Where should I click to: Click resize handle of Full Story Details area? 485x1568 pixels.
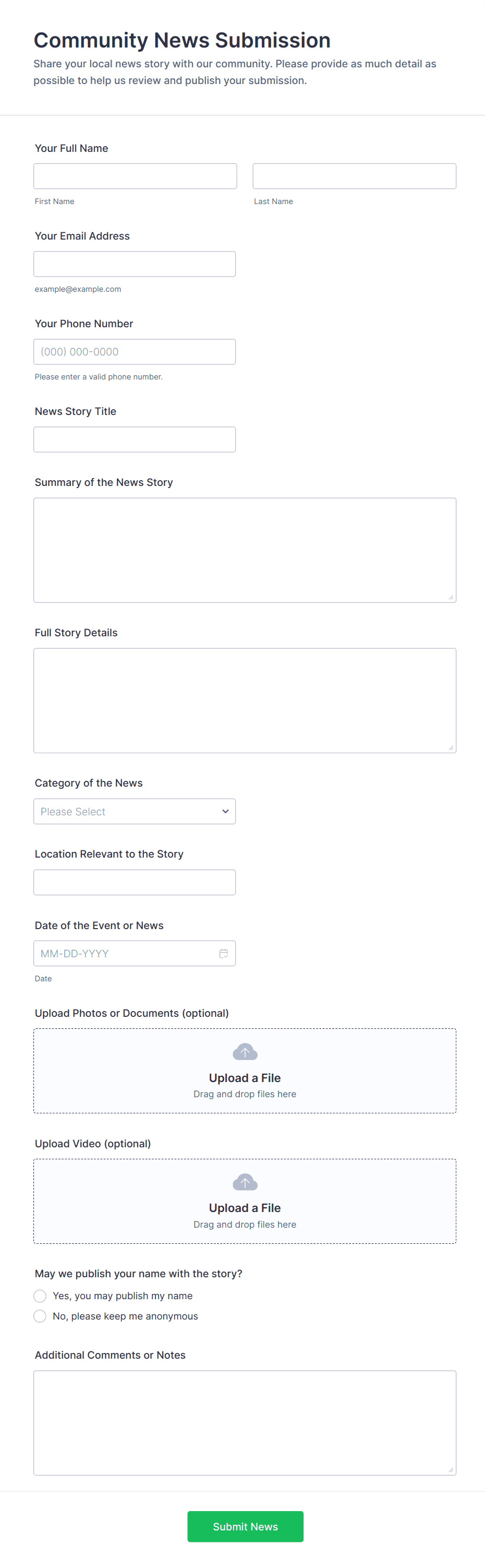click(x=451, y=747)
